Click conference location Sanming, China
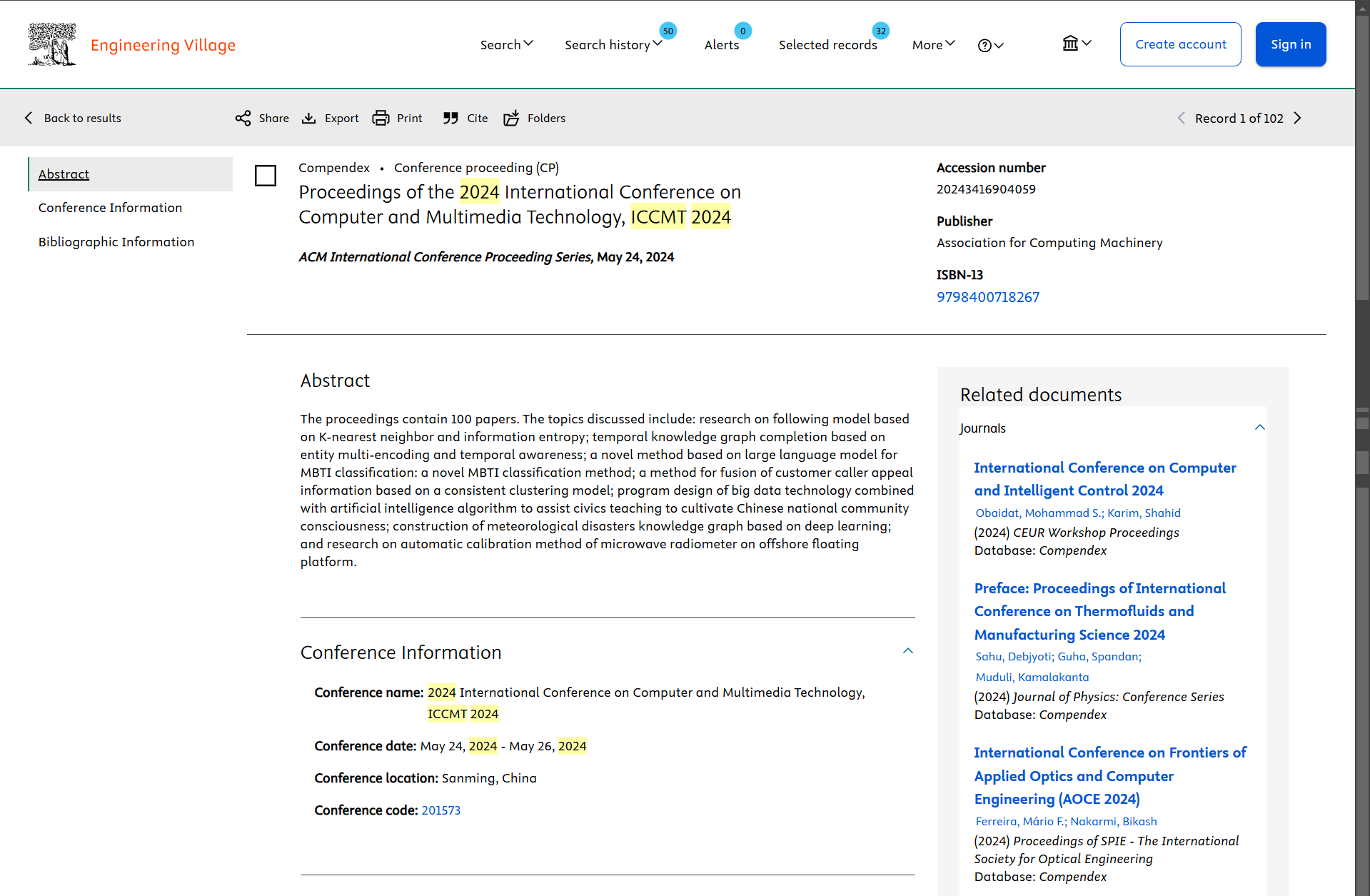1370x896 pixels. pos(489,778)
